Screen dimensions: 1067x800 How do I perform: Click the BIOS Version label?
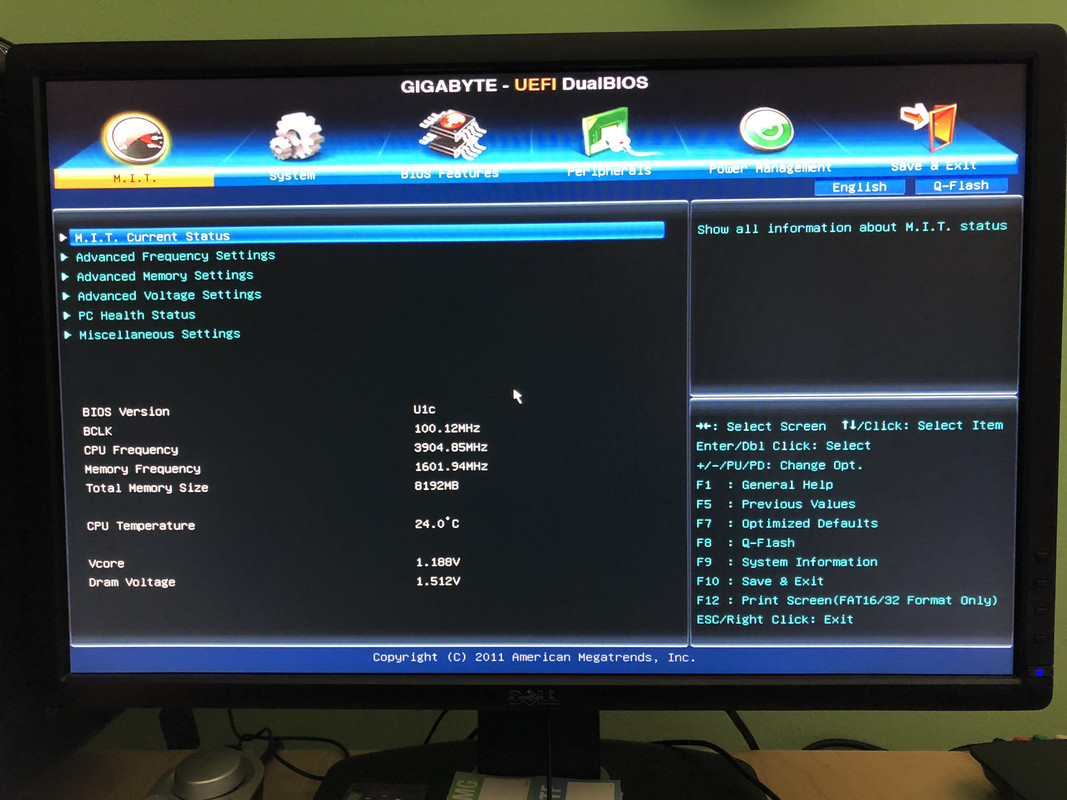point(126,412)
